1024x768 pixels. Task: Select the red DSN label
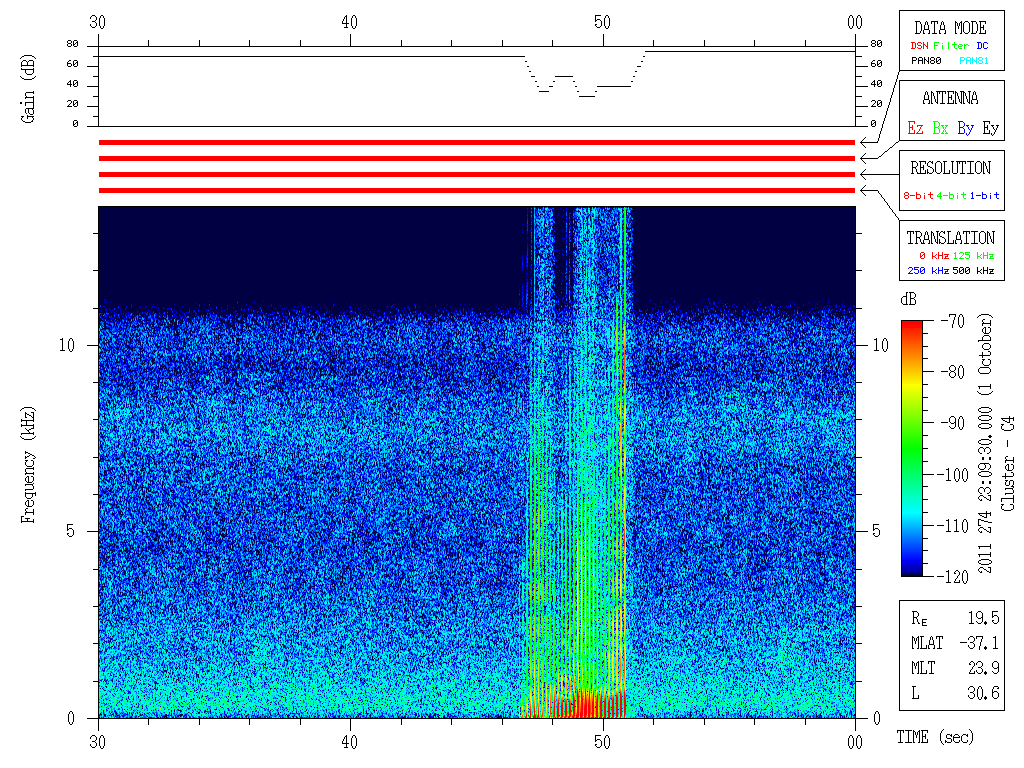coord(919,46)
